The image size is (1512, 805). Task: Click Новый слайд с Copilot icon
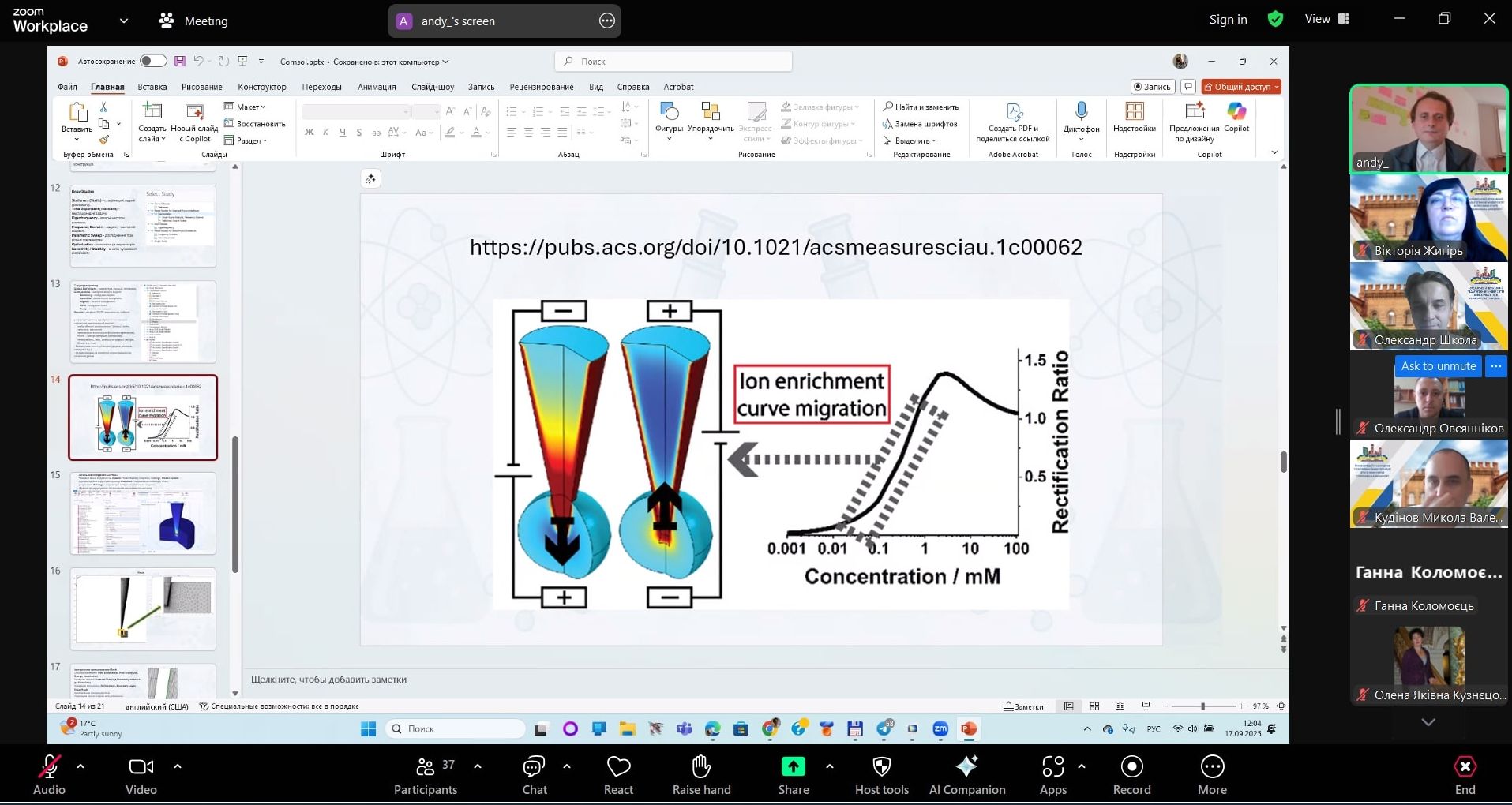[194, 111]
